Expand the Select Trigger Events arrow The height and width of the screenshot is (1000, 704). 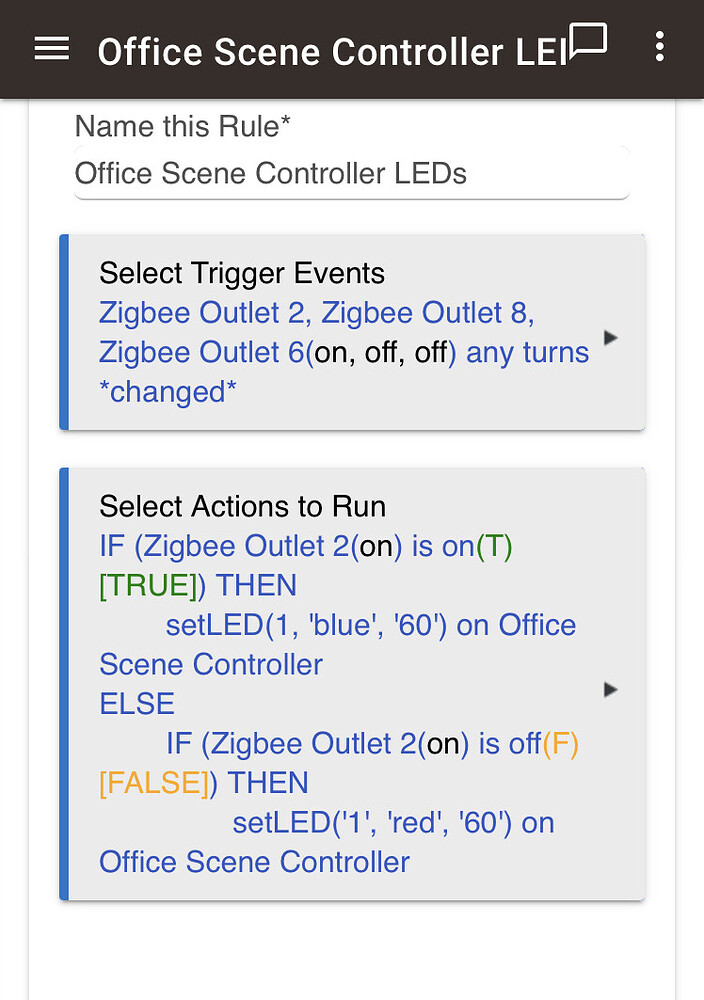tap(611, 338)
